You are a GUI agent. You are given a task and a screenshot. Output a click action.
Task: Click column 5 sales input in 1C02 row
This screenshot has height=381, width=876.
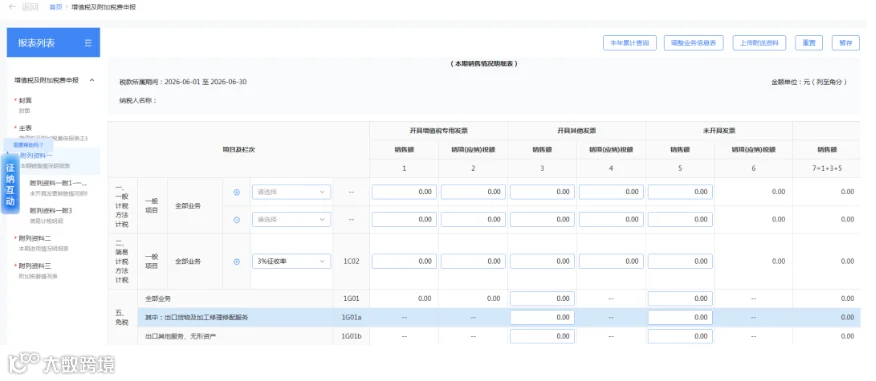click(x=680, y=261)
